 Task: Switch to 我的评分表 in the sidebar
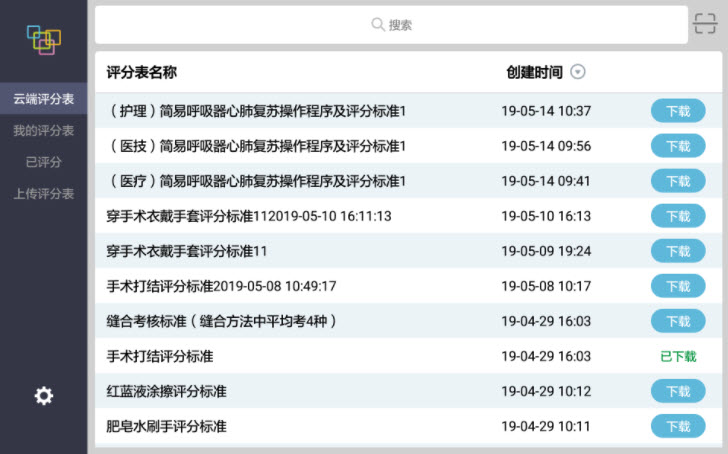(x=44, y=130)
